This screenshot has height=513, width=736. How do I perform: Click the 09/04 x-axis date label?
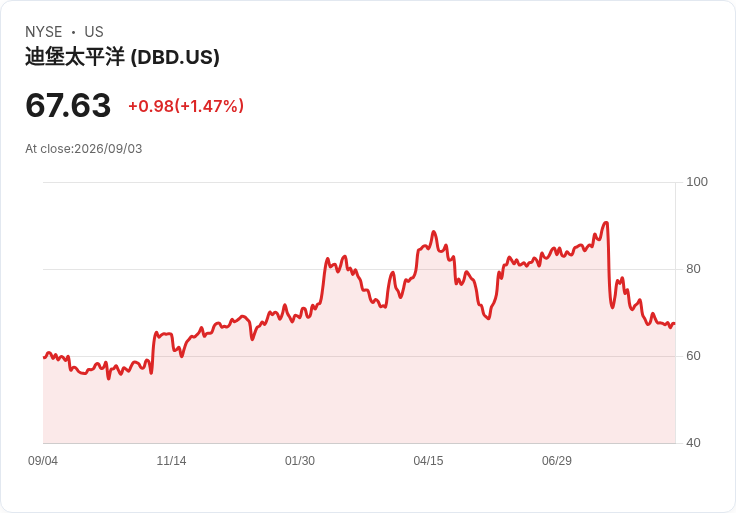[43, 461]
